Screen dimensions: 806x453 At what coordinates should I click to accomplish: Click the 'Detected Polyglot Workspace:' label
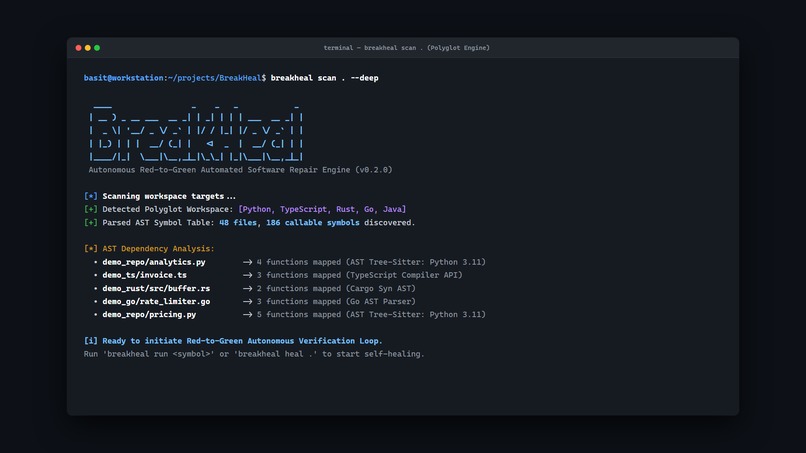point(168,209)
